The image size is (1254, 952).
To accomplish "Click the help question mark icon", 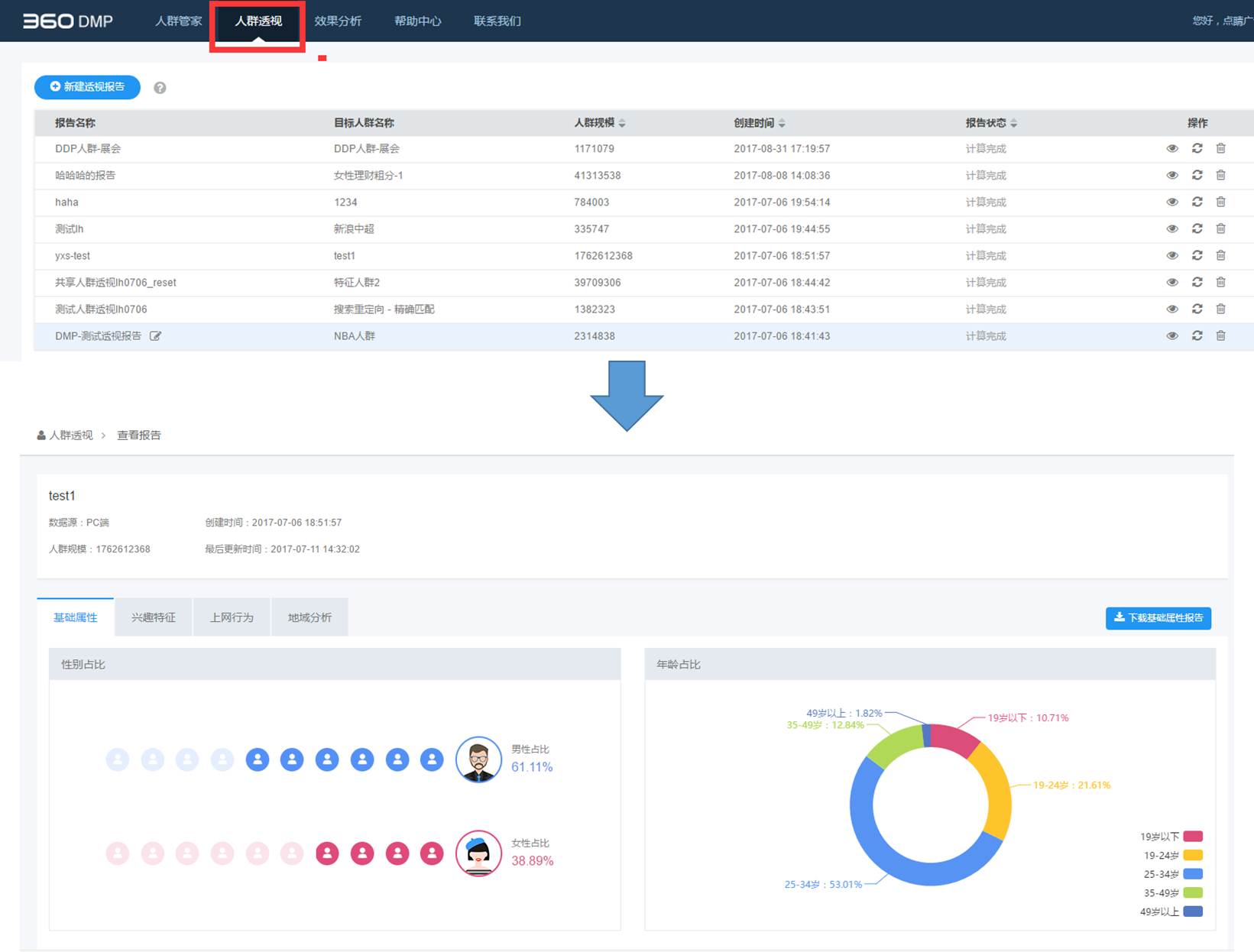I will (x=160, y=88).
